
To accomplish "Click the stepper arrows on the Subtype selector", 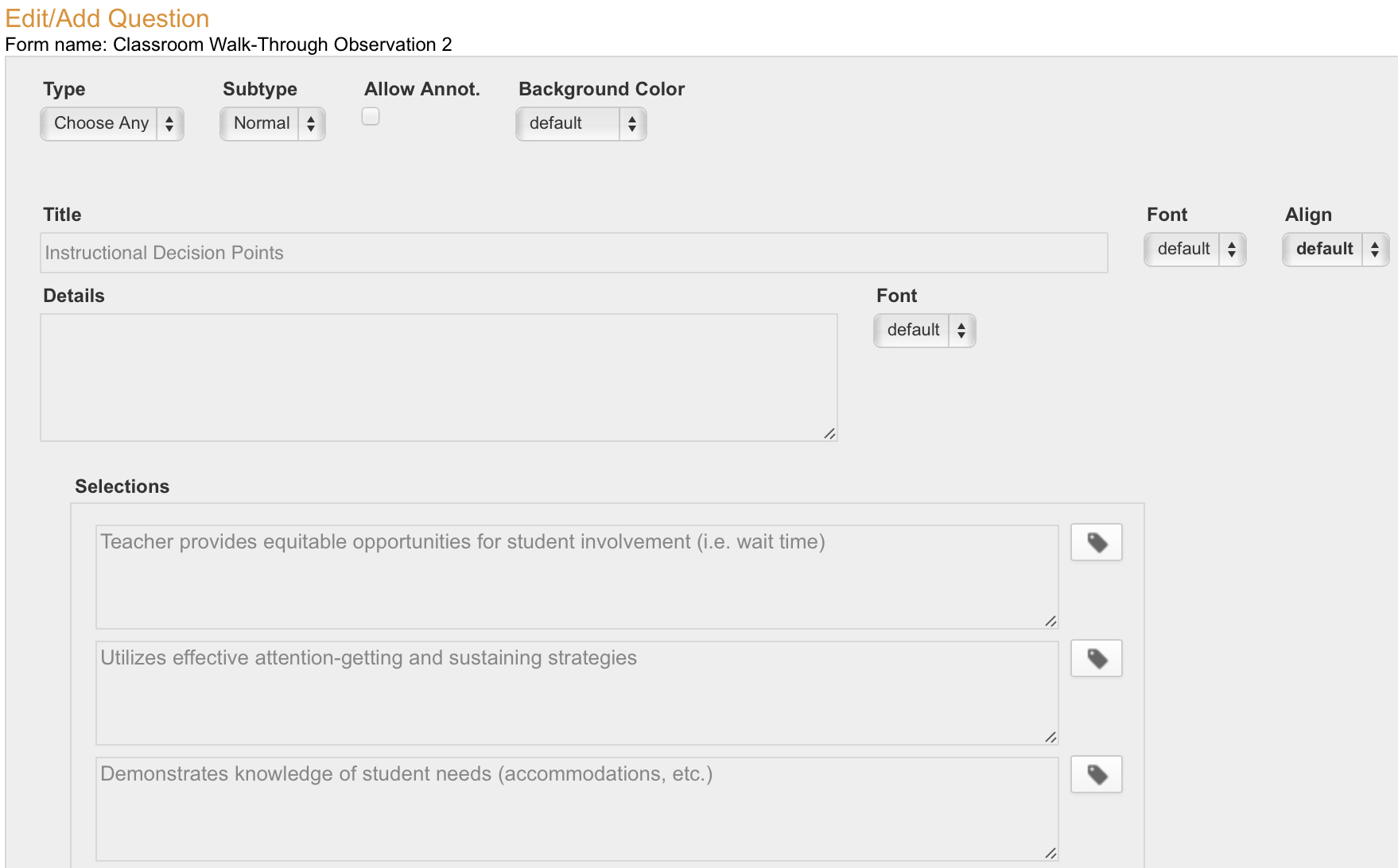I will click(312, 123).
